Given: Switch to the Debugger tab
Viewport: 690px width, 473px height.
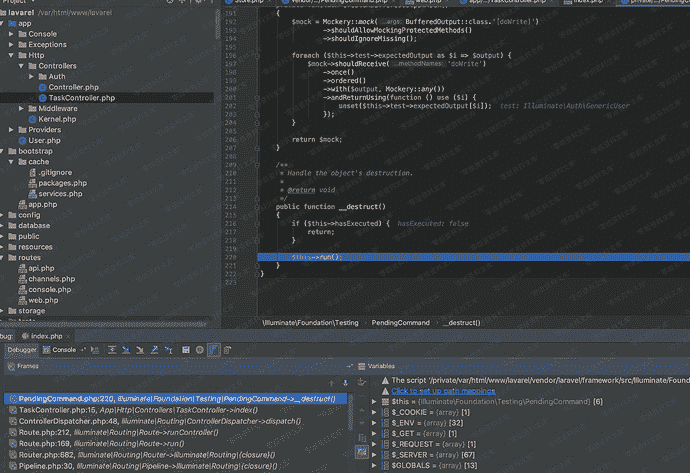Looking at the screenshot, I should (x=22, y=350).
